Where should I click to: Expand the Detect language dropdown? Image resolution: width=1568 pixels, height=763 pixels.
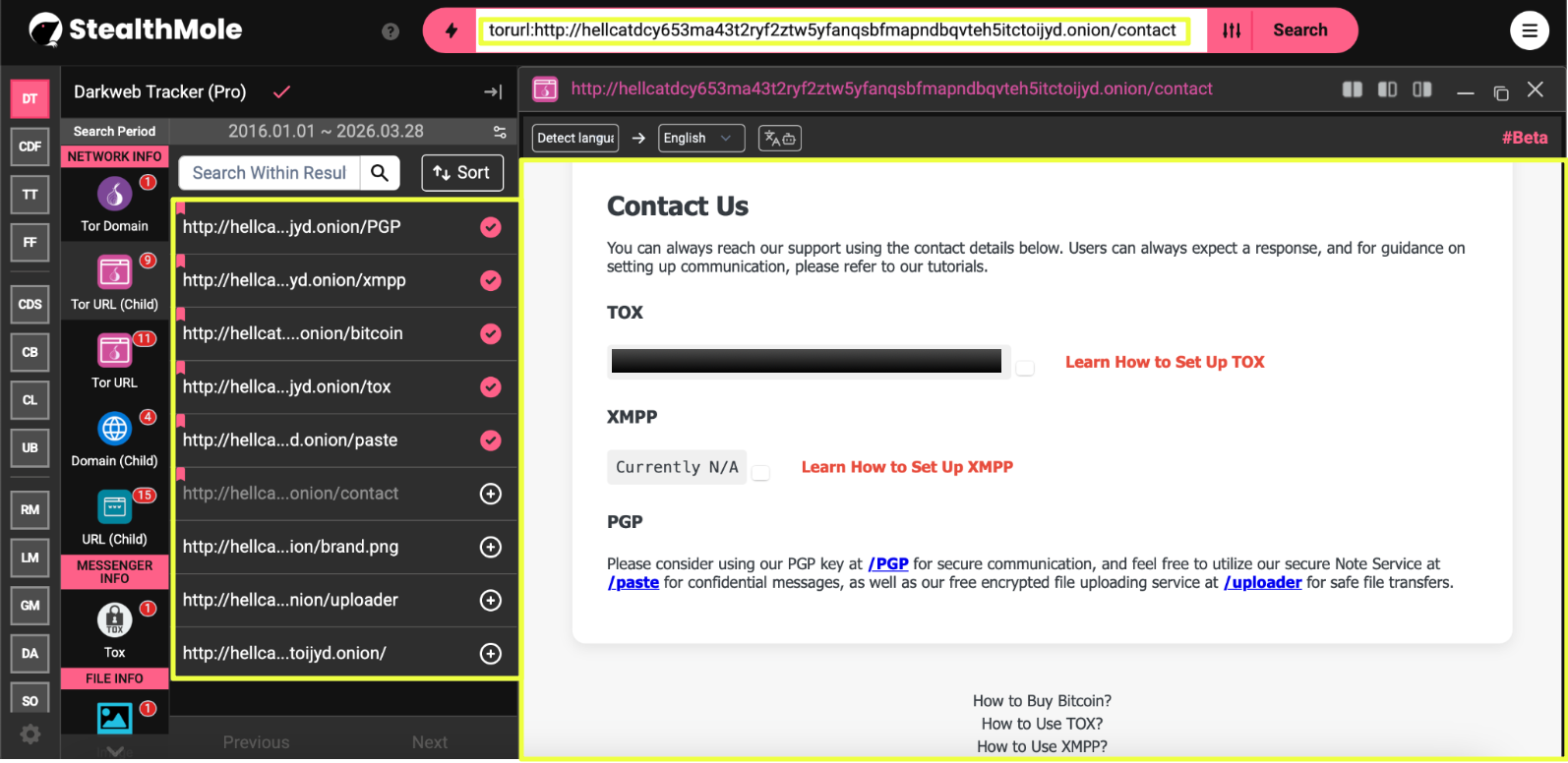[x=575, y=139]
